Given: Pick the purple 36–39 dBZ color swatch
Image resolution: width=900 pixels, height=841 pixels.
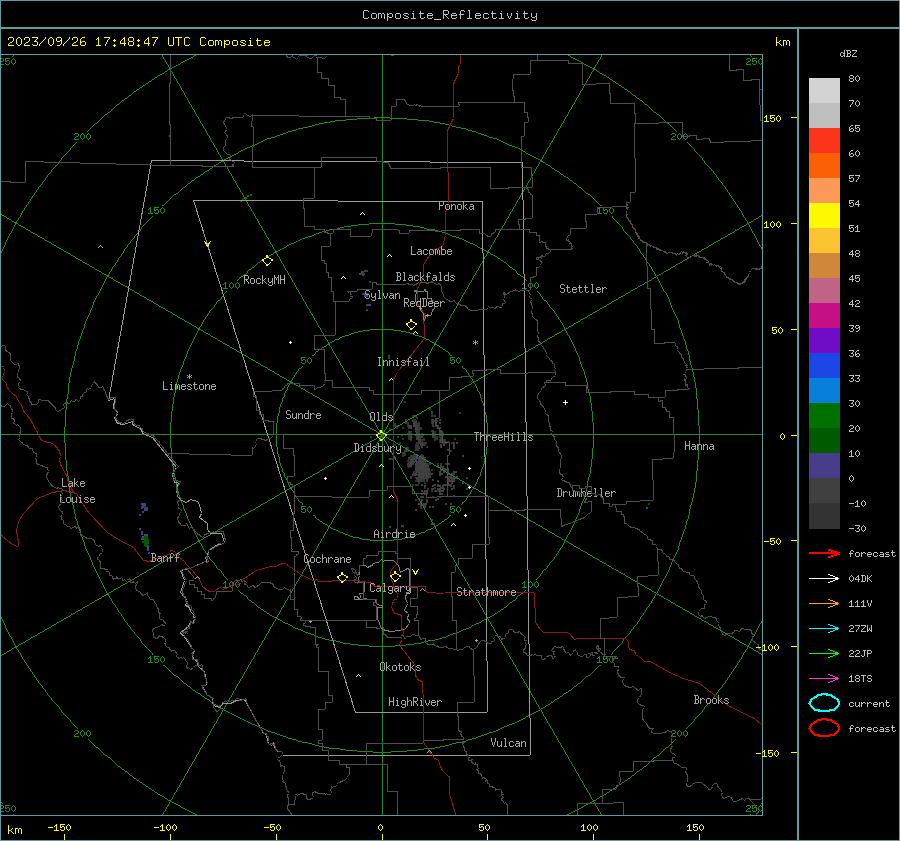Looking at the screenshot, I should [x=824, y=340].
